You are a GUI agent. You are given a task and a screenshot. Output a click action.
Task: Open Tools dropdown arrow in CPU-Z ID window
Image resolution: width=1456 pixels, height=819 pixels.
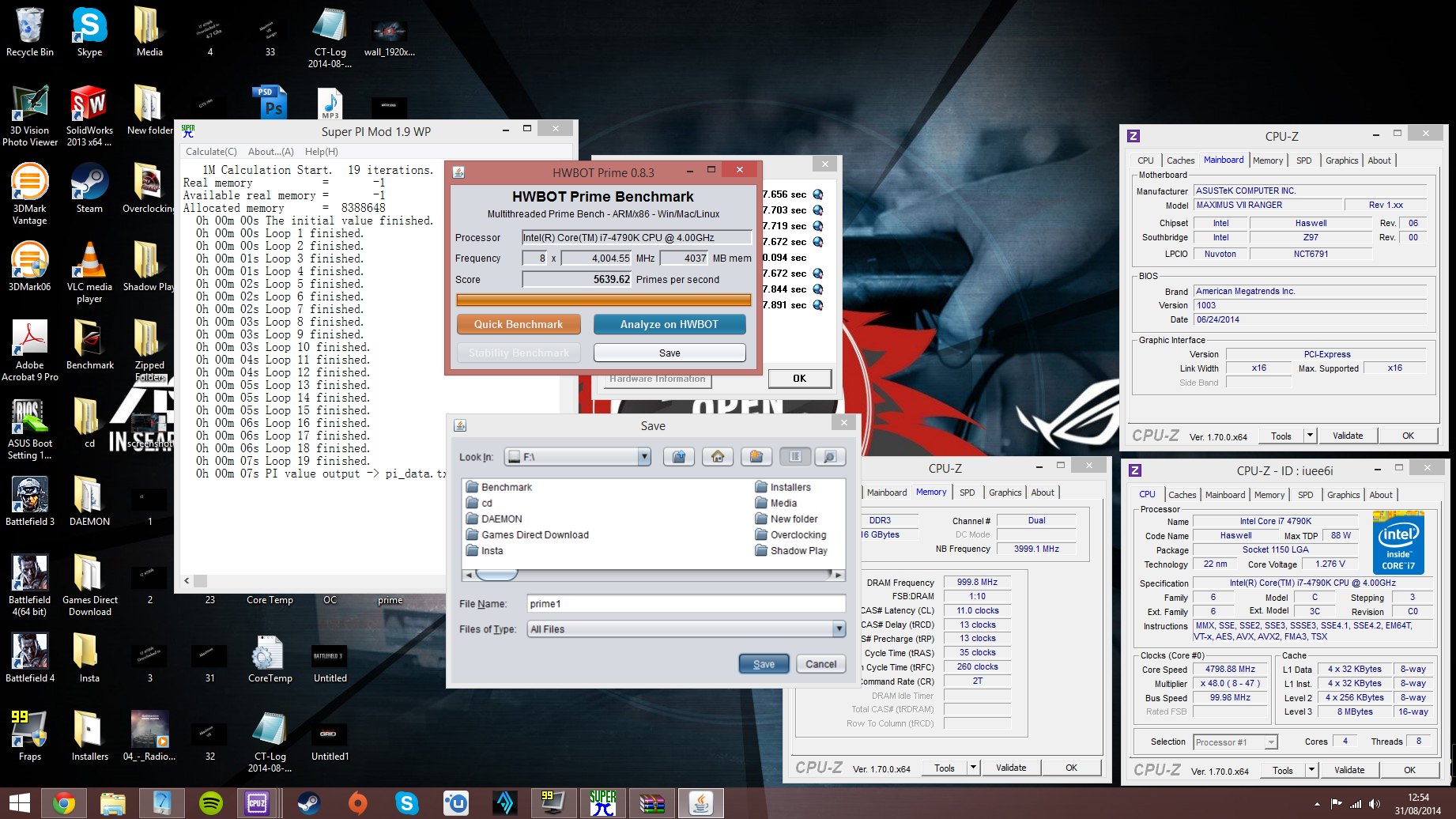[1311, 770]
